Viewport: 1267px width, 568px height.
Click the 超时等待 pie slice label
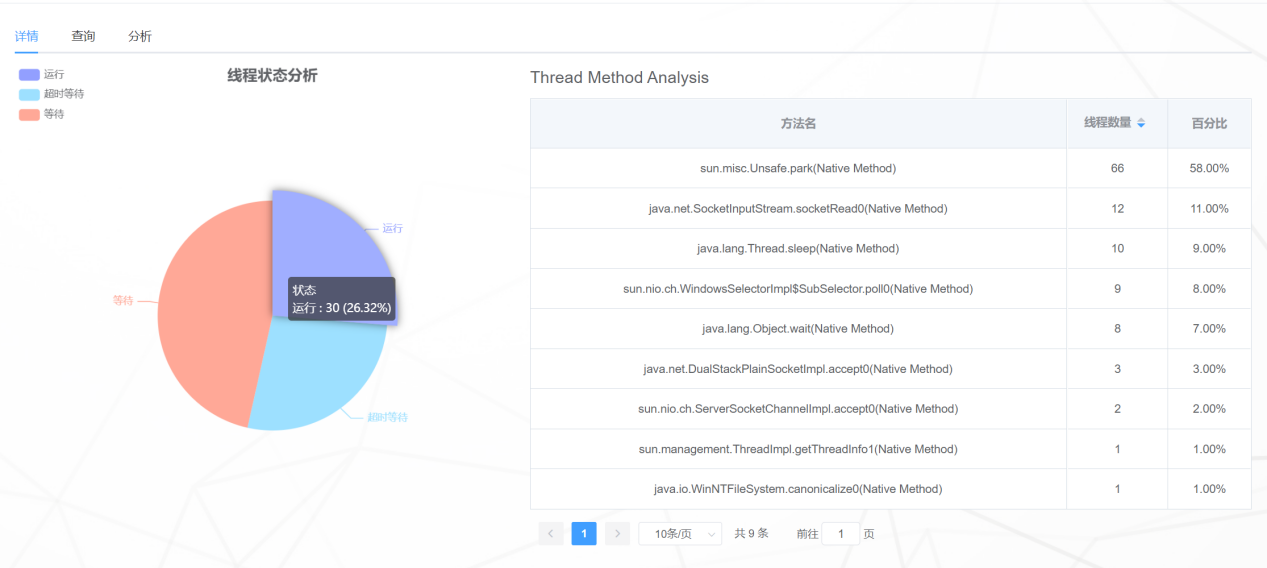387,417
